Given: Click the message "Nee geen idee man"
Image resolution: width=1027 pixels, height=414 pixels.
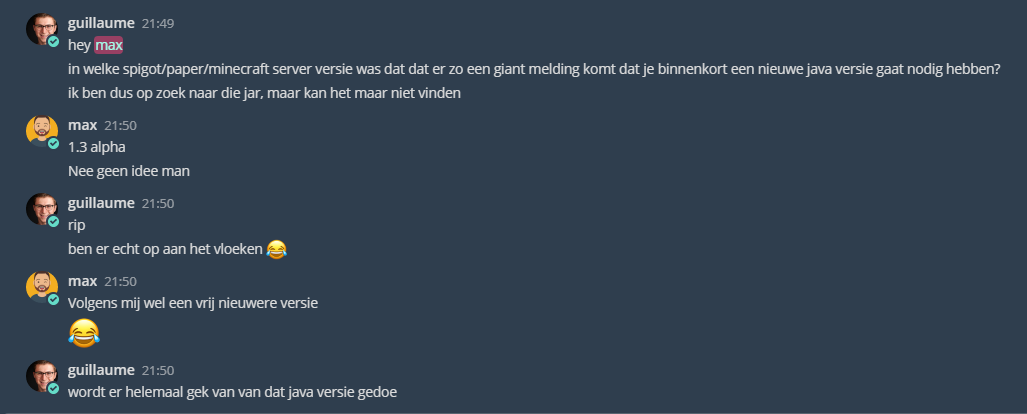Looking at the screenshot, I should pos(128,171).
